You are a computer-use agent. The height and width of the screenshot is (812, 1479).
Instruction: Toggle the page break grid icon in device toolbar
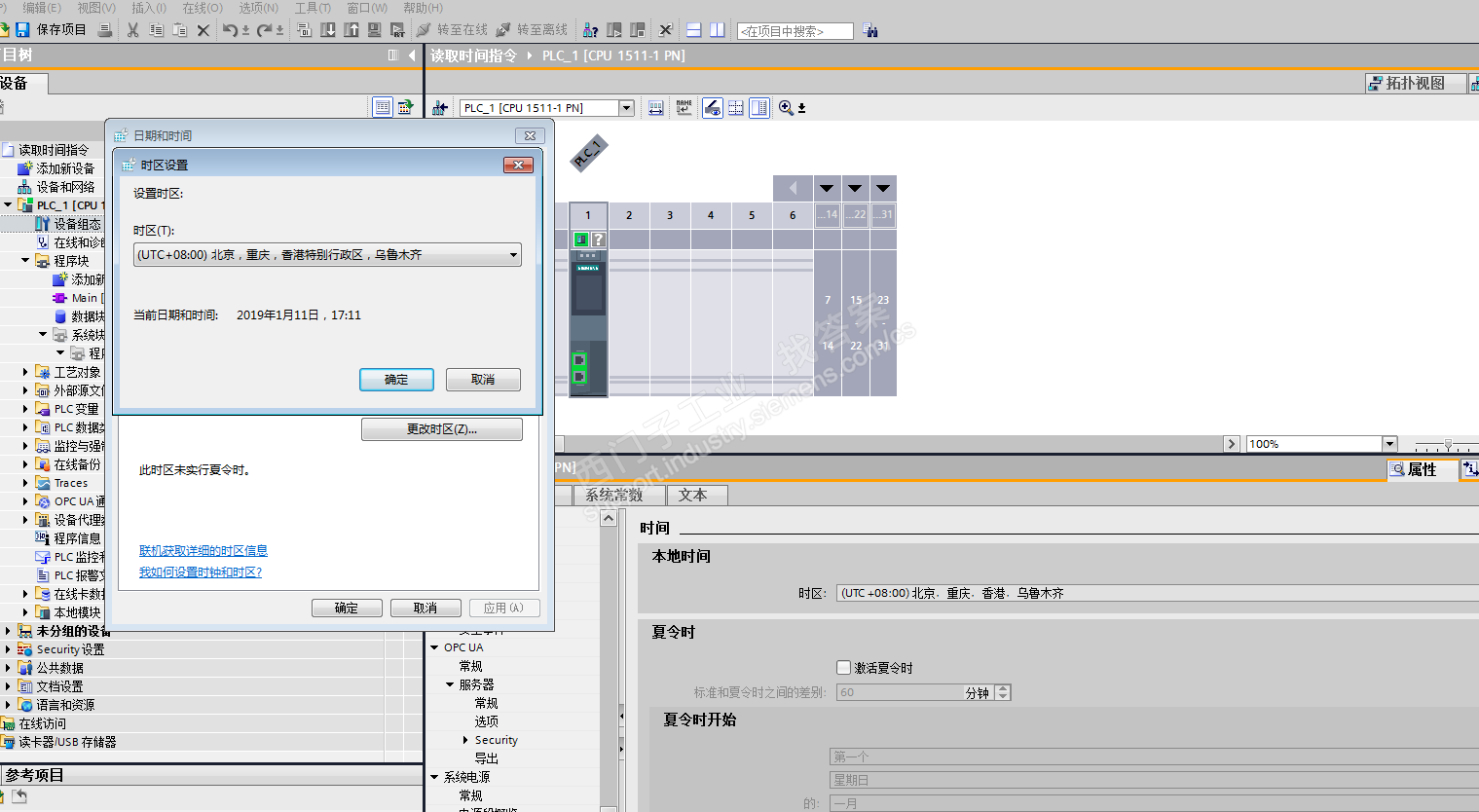coord(736,108)
